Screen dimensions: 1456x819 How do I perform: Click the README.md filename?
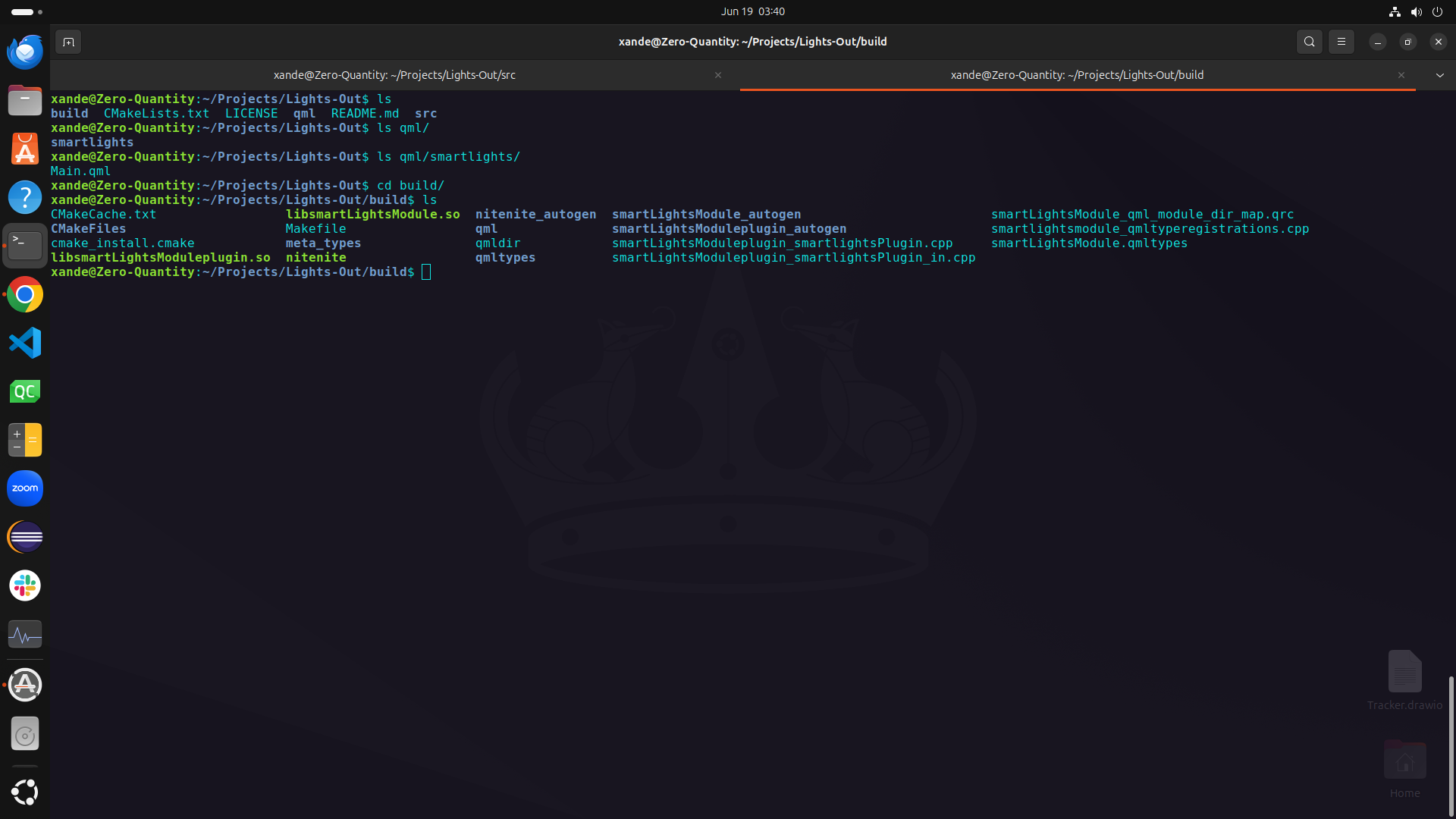coord(366,114)
